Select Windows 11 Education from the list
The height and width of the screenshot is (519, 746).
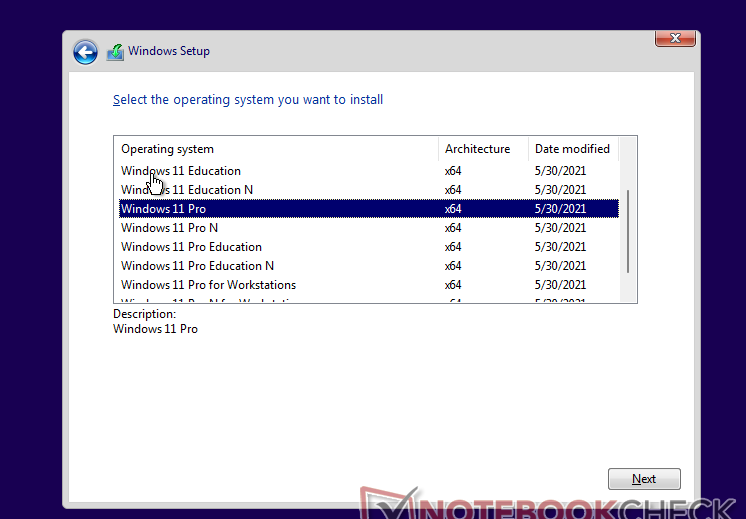181,171
